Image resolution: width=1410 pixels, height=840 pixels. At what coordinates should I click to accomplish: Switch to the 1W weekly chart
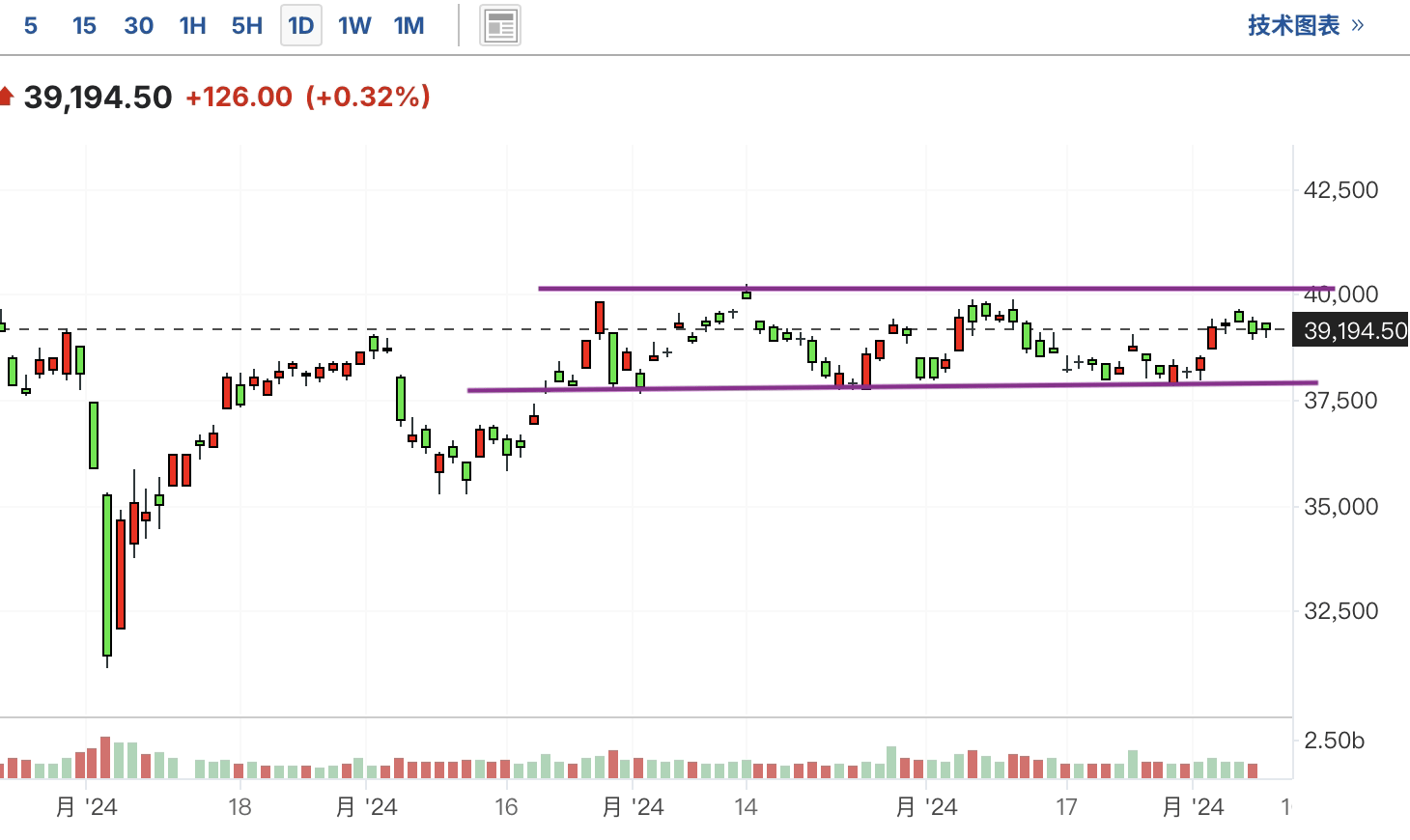(354, 26)
